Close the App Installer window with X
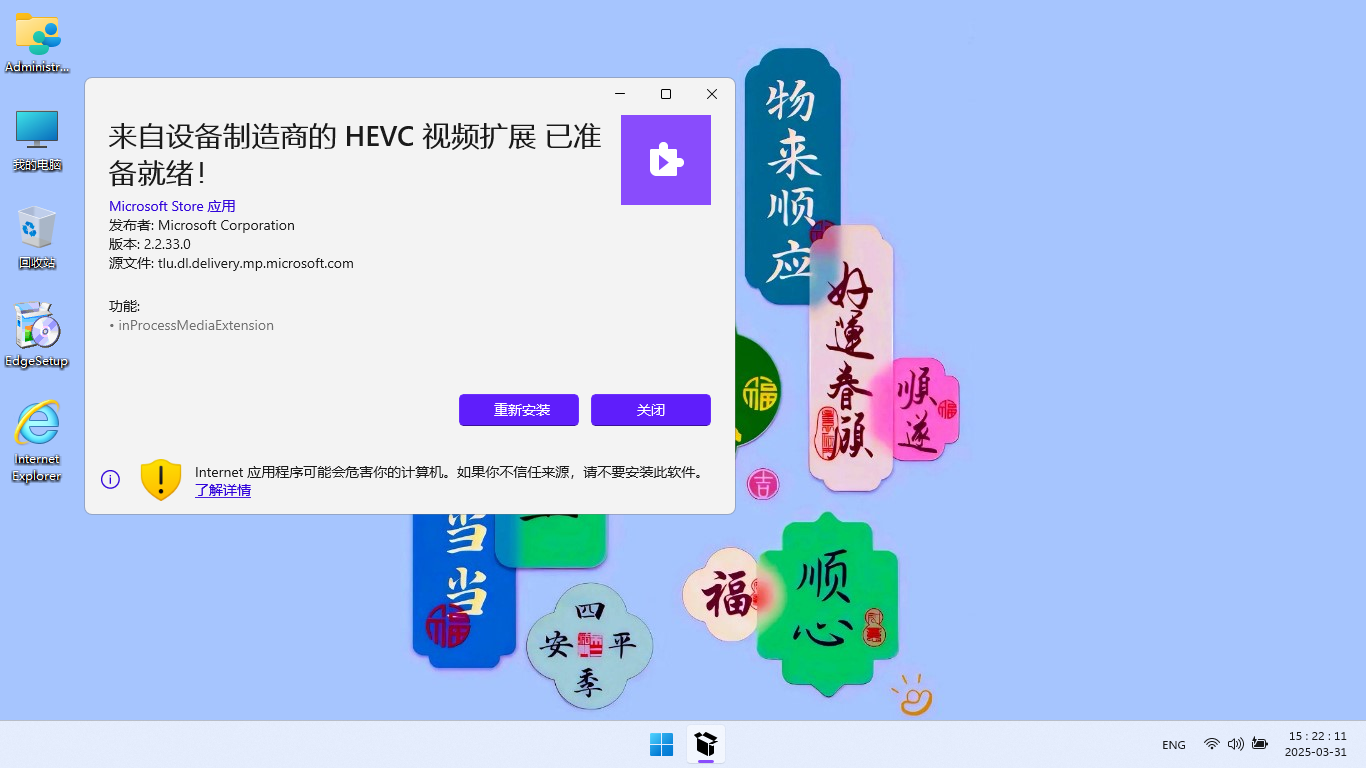 coord(712,94)
